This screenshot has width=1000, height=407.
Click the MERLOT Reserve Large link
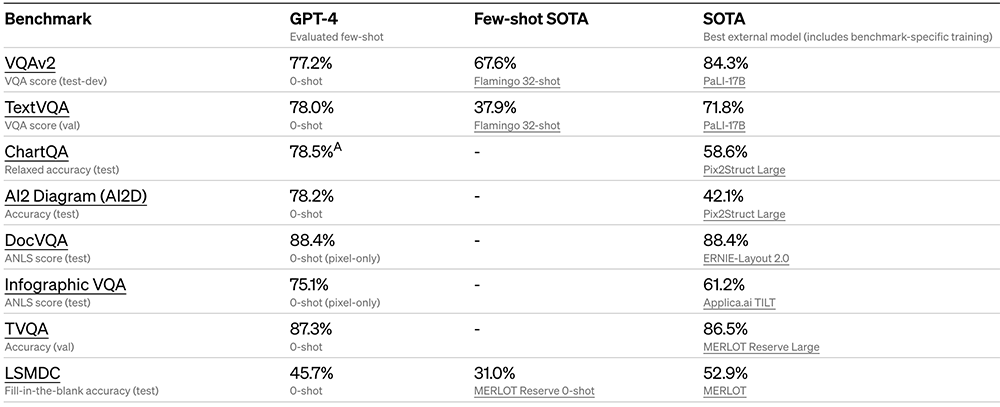point(762,347)
